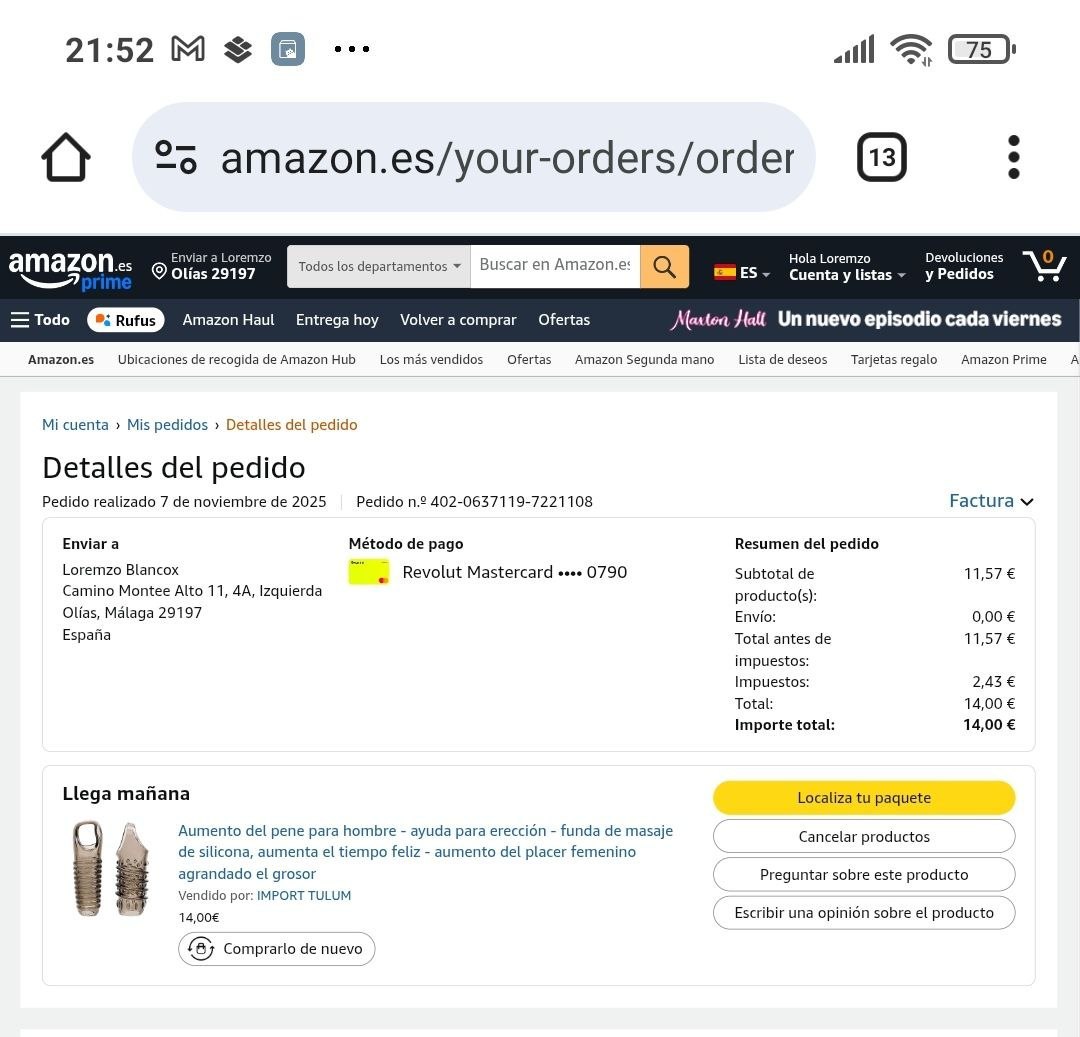Open the IMPORT TULUM seller link
The image size is (1080, 1037).
point(304,896)
